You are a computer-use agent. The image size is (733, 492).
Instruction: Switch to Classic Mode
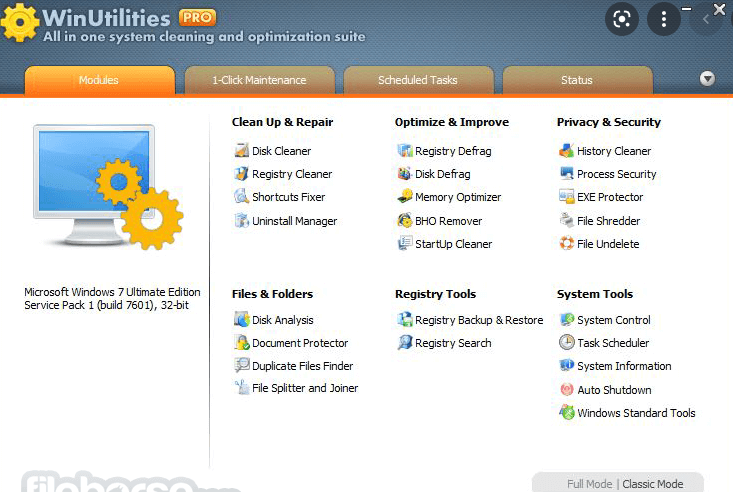point(653,484)
